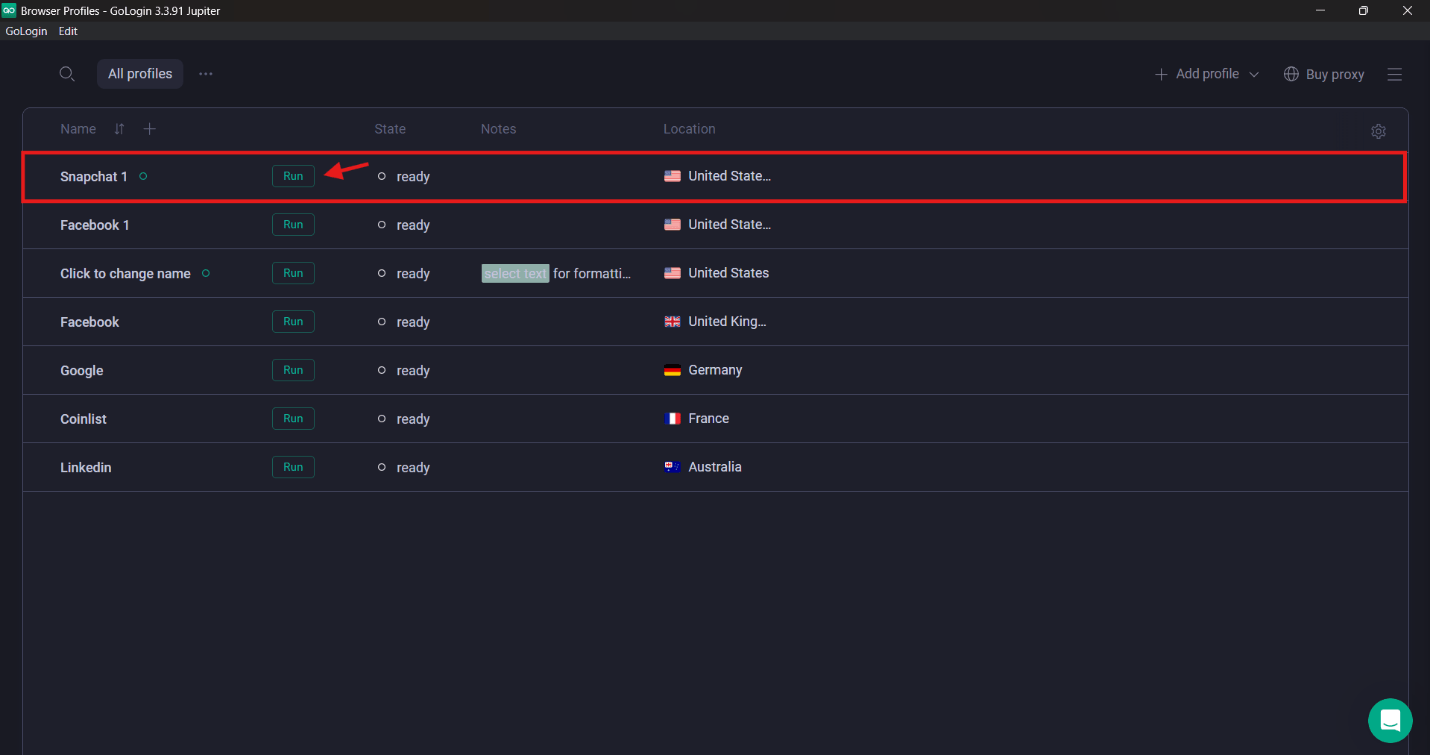Viewport: 1430px width, 755px height.
Task: Open the Edit menu in menu bar
Action: pyautogui.click(x=68, y=31)
